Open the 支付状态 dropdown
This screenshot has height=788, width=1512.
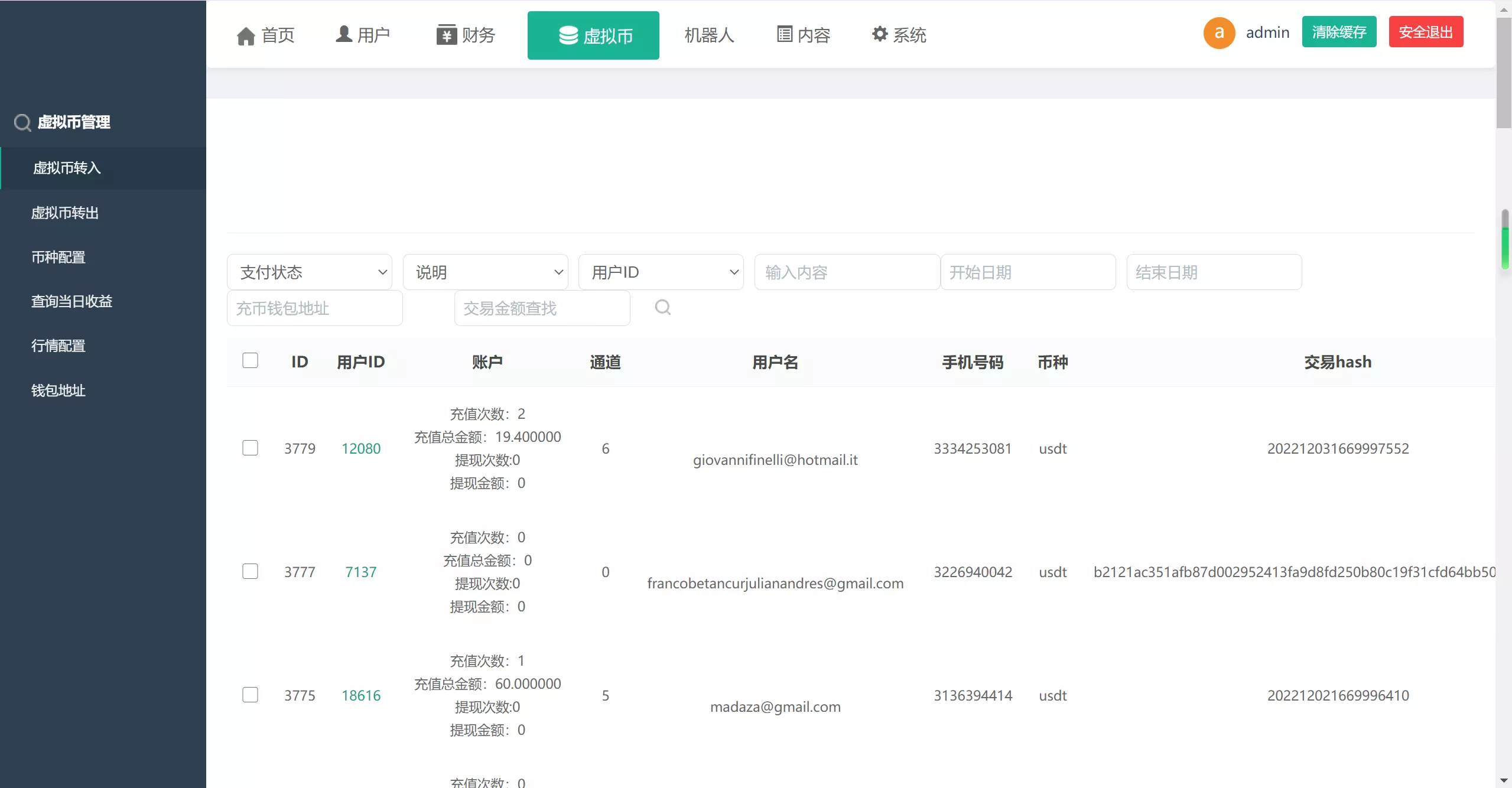click(x=310, y=272)
